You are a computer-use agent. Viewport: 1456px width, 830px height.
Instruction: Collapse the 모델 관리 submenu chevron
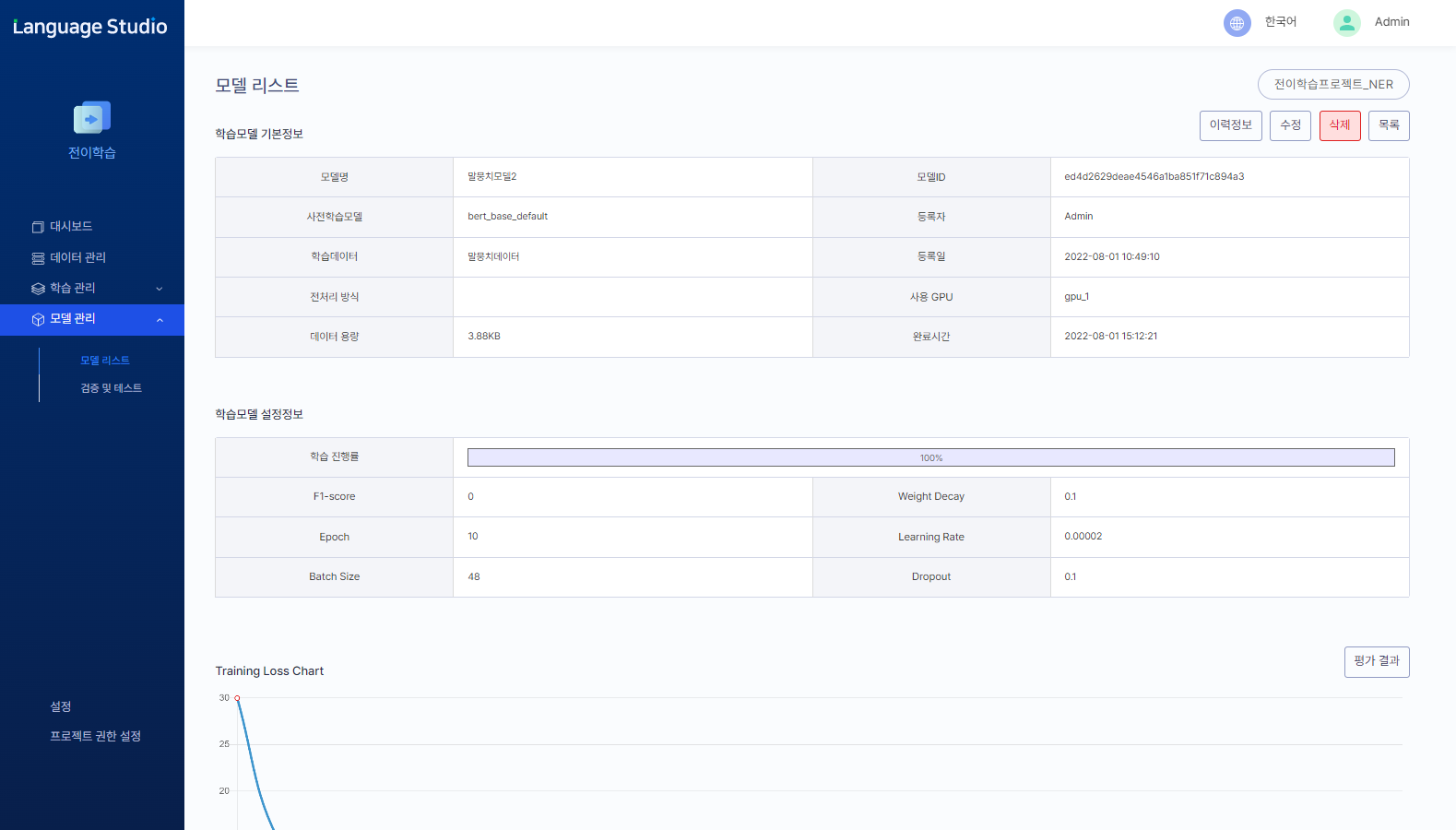pos(160,320)
